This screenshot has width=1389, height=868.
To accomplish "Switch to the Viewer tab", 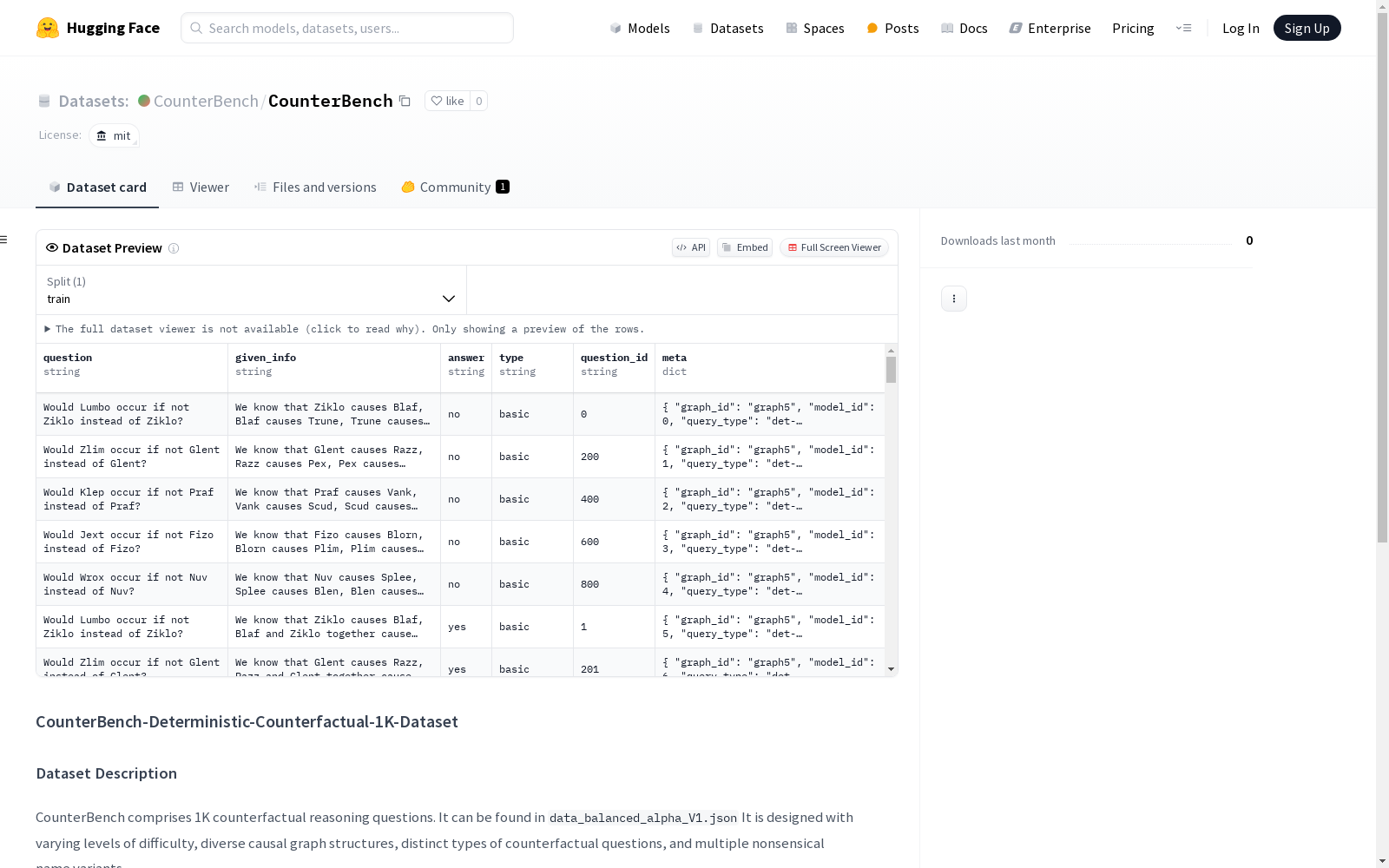I will tap(201, 187).
